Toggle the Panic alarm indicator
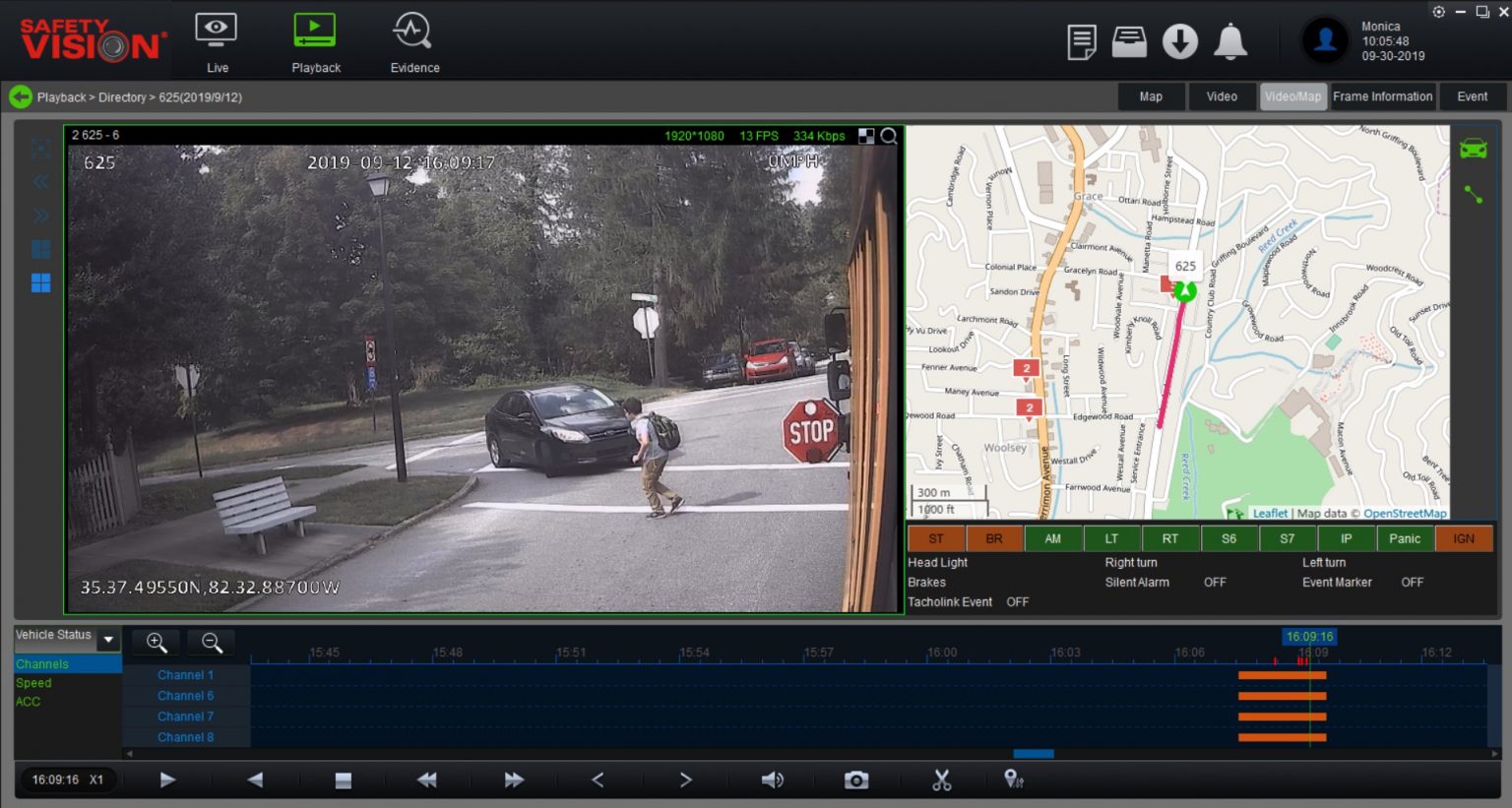 pyautogui.click(x=1405, y=538)
